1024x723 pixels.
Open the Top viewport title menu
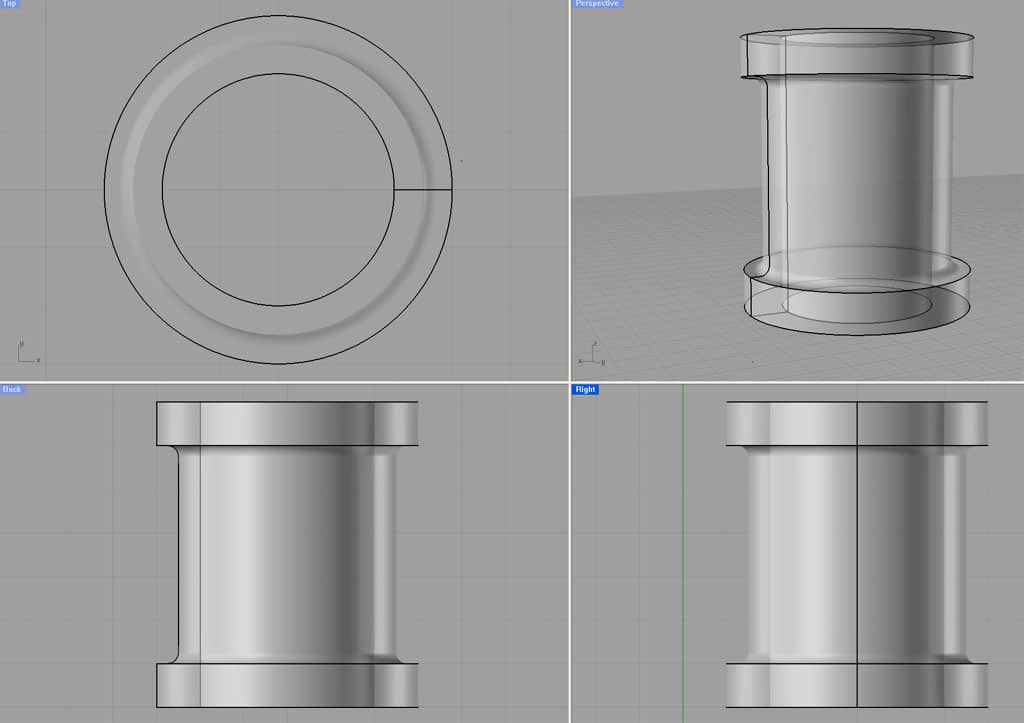point(8,4)
